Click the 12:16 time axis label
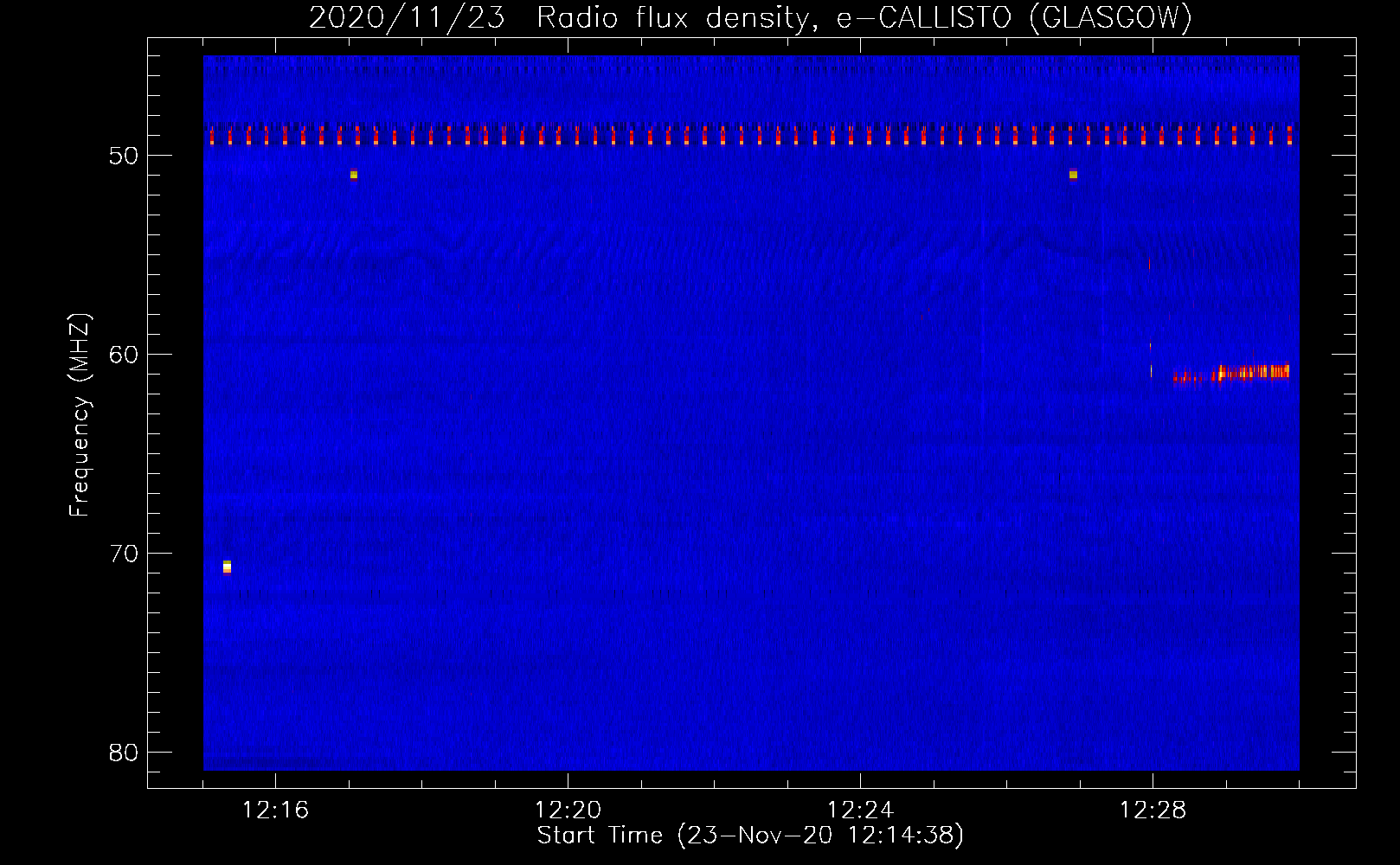The height and width of the screenshot is (865, 1400). (x=275, y=811)
